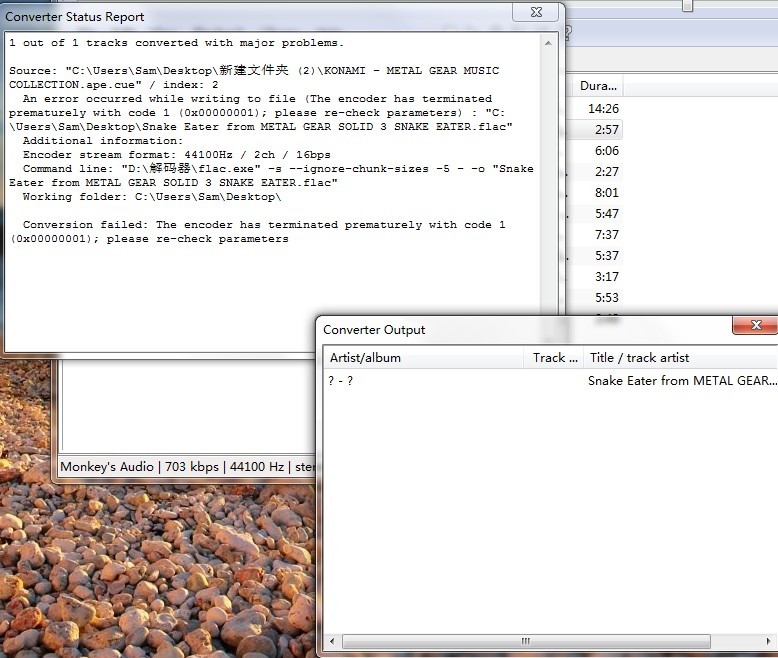Click left arrow of Converter Output scrollbar
The height and width of the screenshot is (658, 778).
[x=332, y=641]
